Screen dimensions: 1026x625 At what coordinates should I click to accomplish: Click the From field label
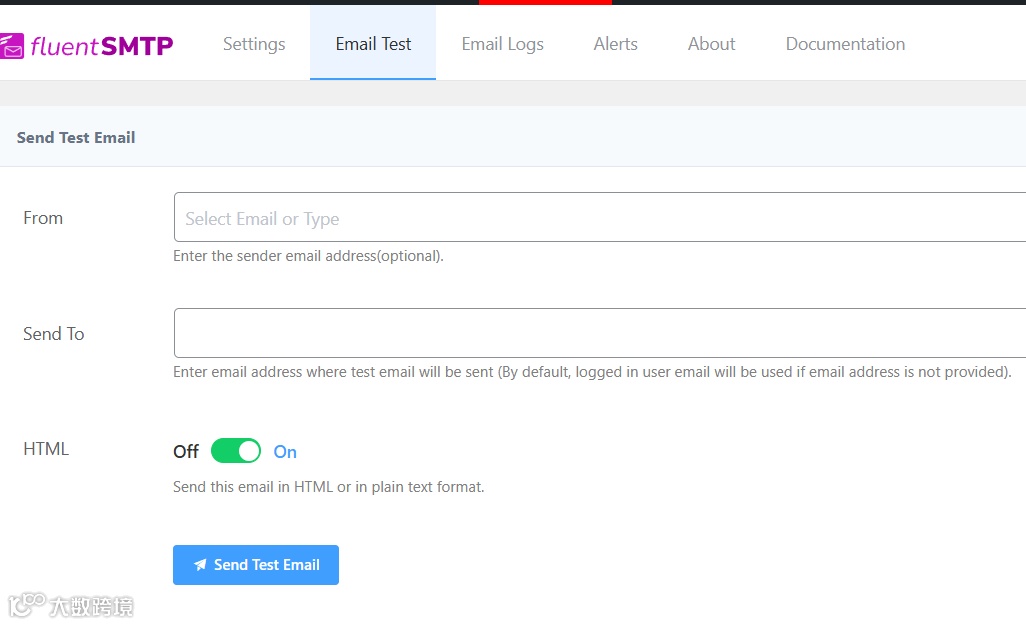coord(43,218)
